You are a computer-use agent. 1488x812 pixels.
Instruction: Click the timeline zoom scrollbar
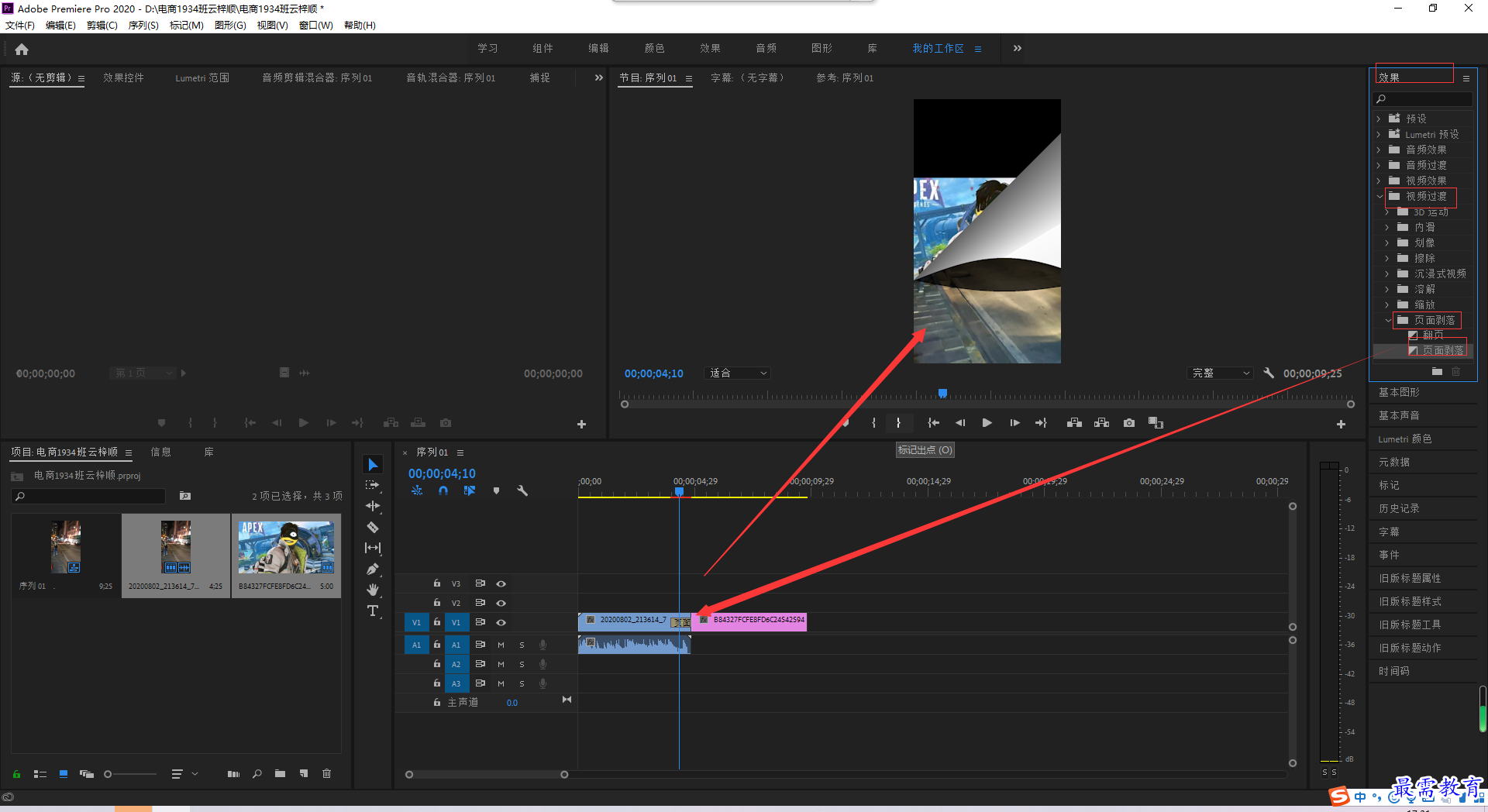(487, 774)
